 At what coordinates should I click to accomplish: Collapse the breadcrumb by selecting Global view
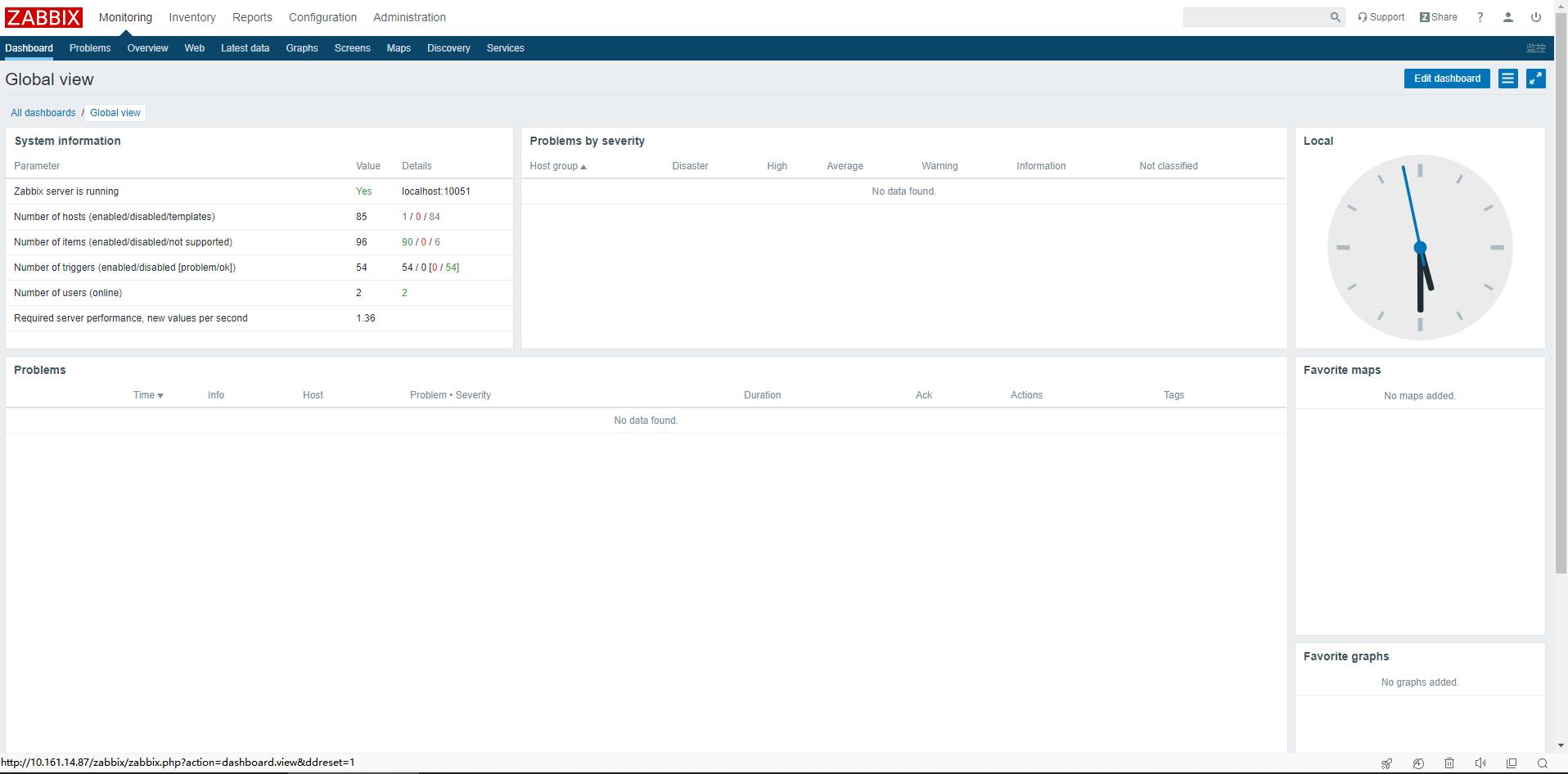point(115,112)
